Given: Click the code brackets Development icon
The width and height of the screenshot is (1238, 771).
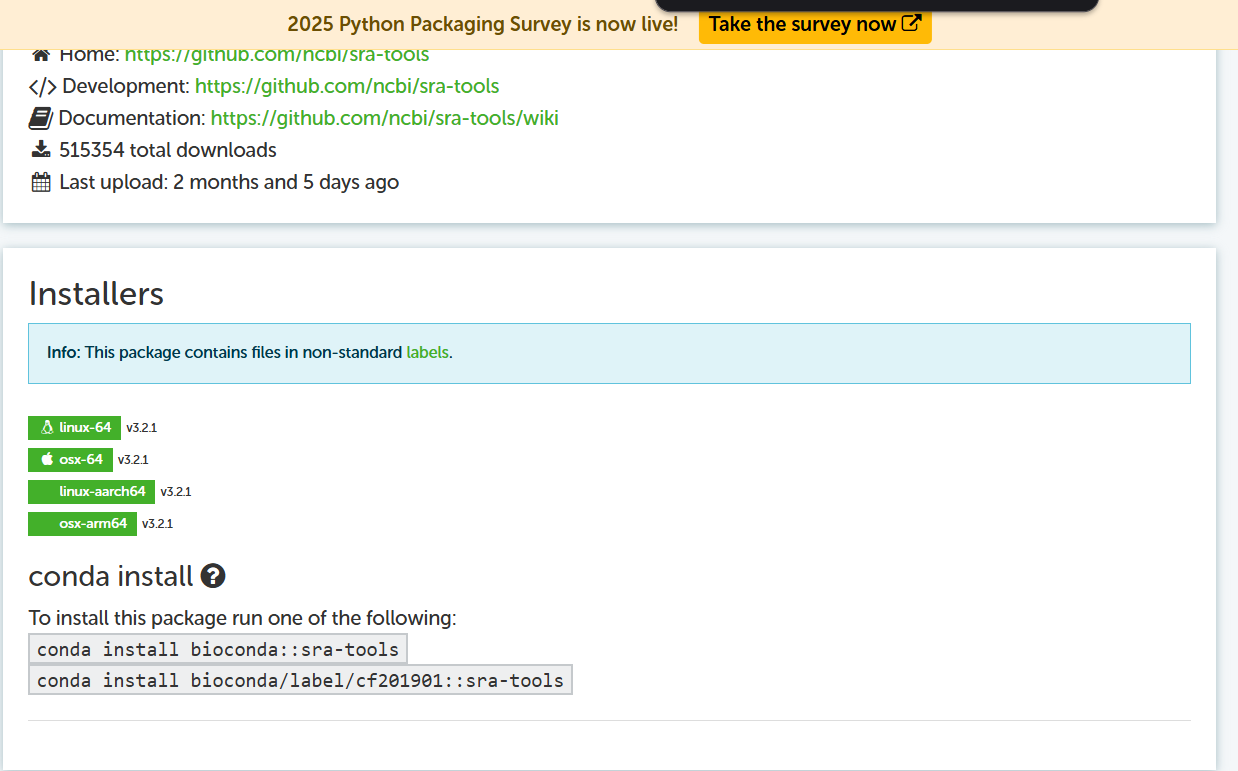Looking at the screenshot, I should point(43,87).
